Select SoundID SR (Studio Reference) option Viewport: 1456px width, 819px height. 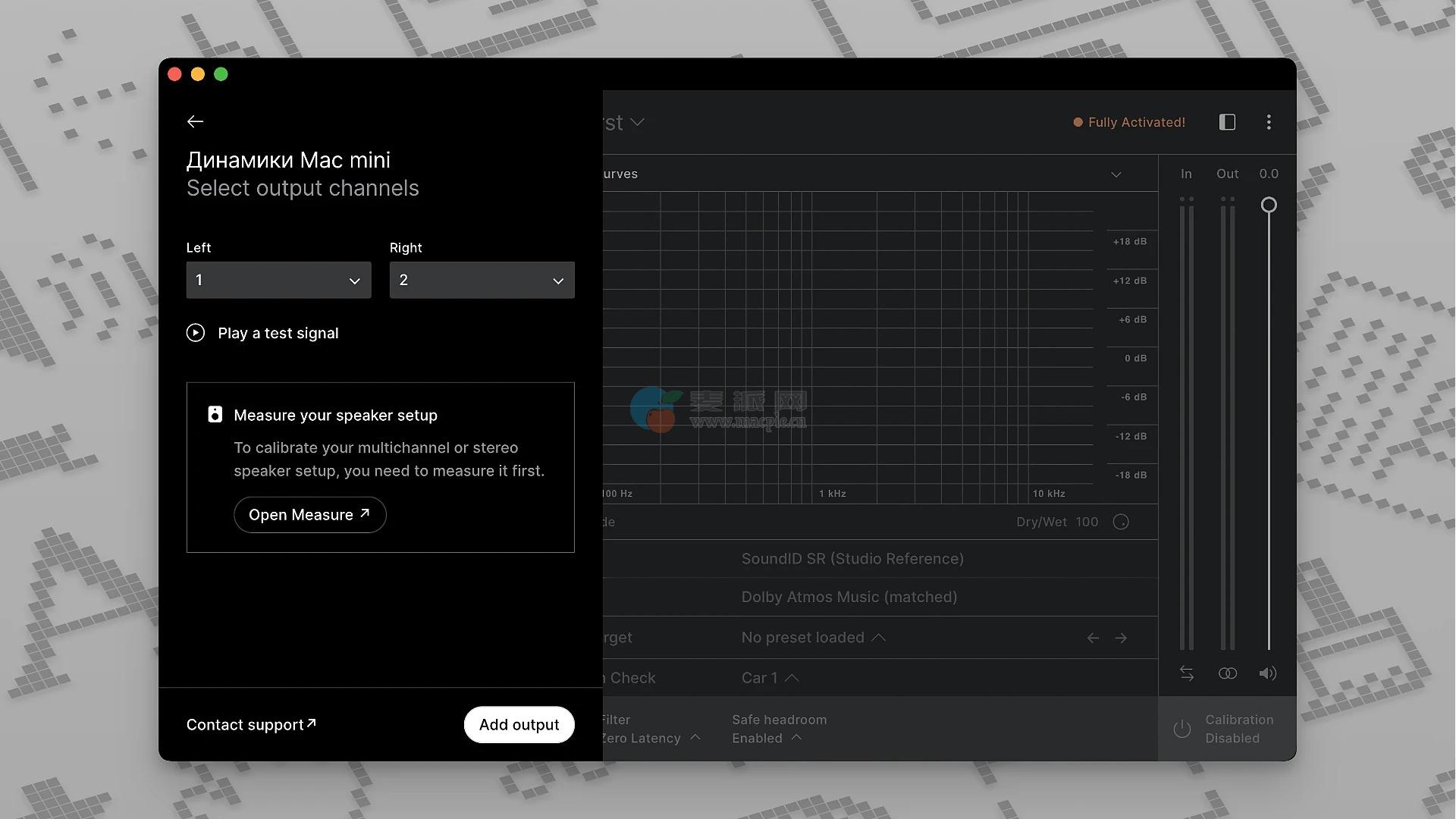[852, 559]
